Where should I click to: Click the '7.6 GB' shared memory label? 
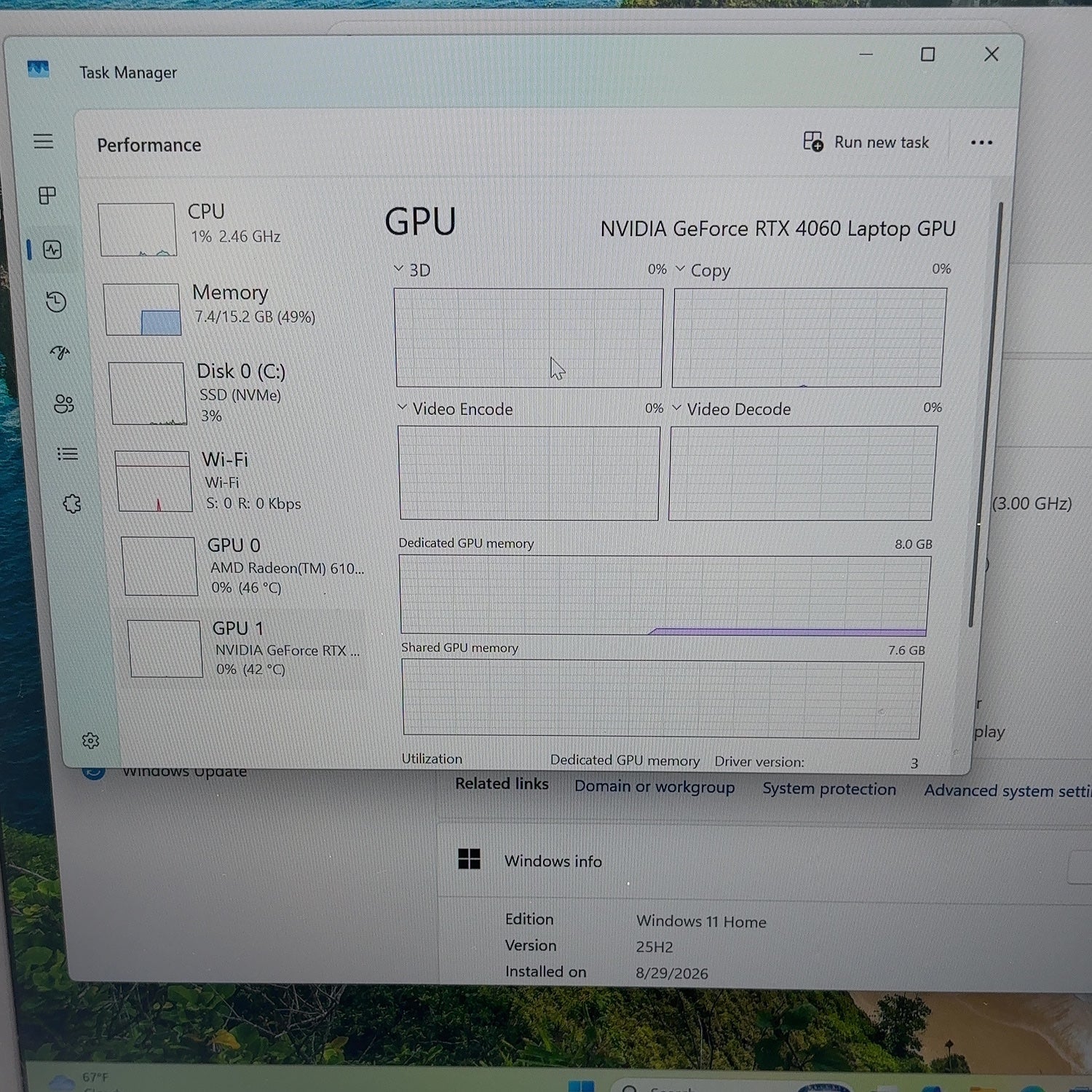tap(906, 650)
